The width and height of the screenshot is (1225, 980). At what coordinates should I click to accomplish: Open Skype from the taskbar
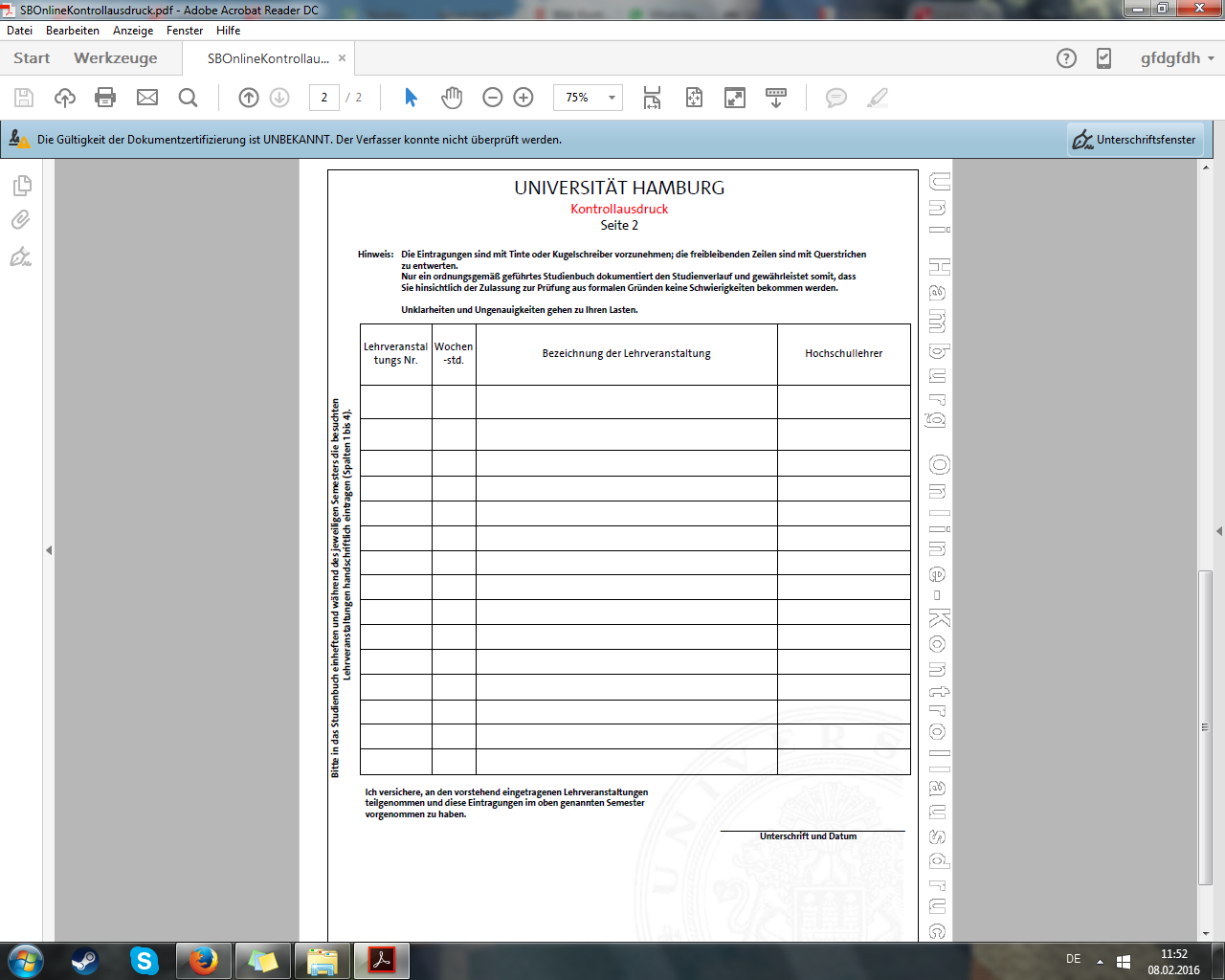tap(145, 961)
